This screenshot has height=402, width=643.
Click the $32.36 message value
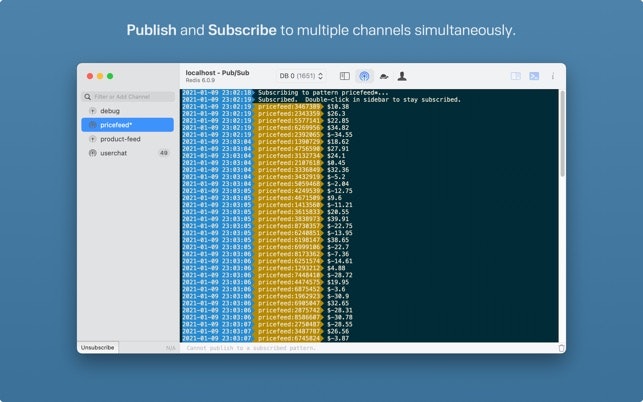pyautogui.click(x=338, y=170)
